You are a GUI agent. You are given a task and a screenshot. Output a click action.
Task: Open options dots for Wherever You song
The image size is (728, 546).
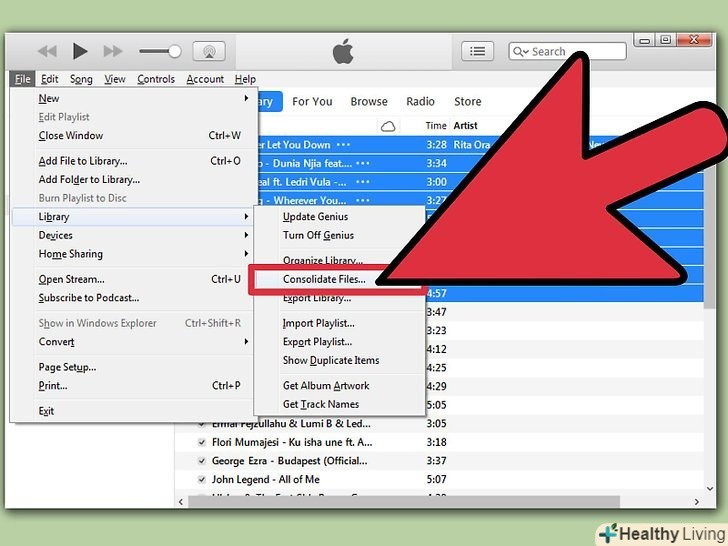(363, 201)
